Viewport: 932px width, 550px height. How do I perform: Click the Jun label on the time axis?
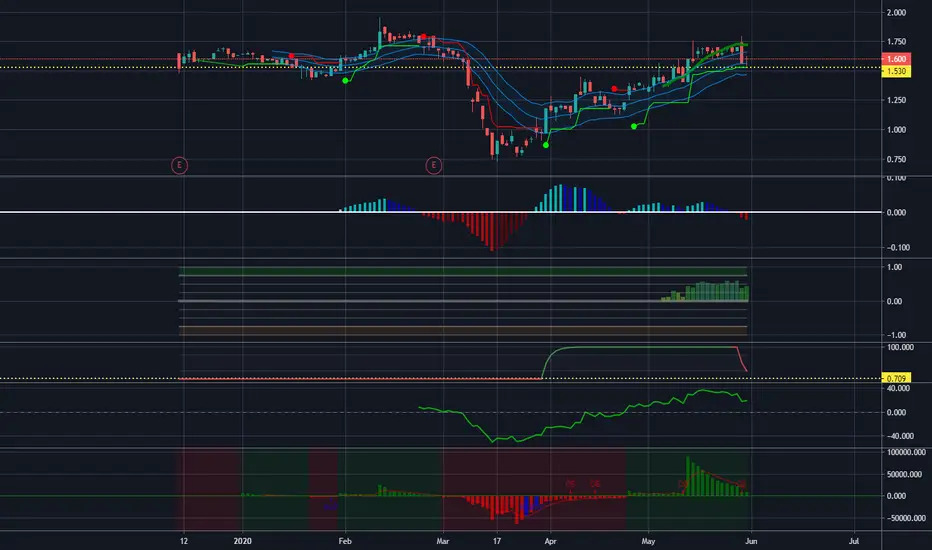pos(751,541)
